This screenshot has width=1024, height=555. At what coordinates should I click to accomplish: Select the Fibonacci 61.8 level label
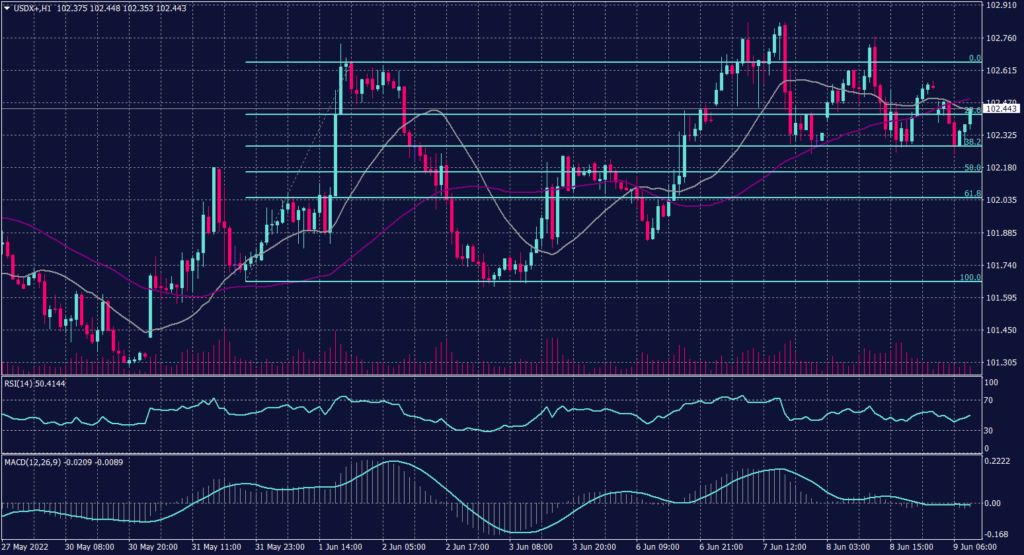[971, 193]
